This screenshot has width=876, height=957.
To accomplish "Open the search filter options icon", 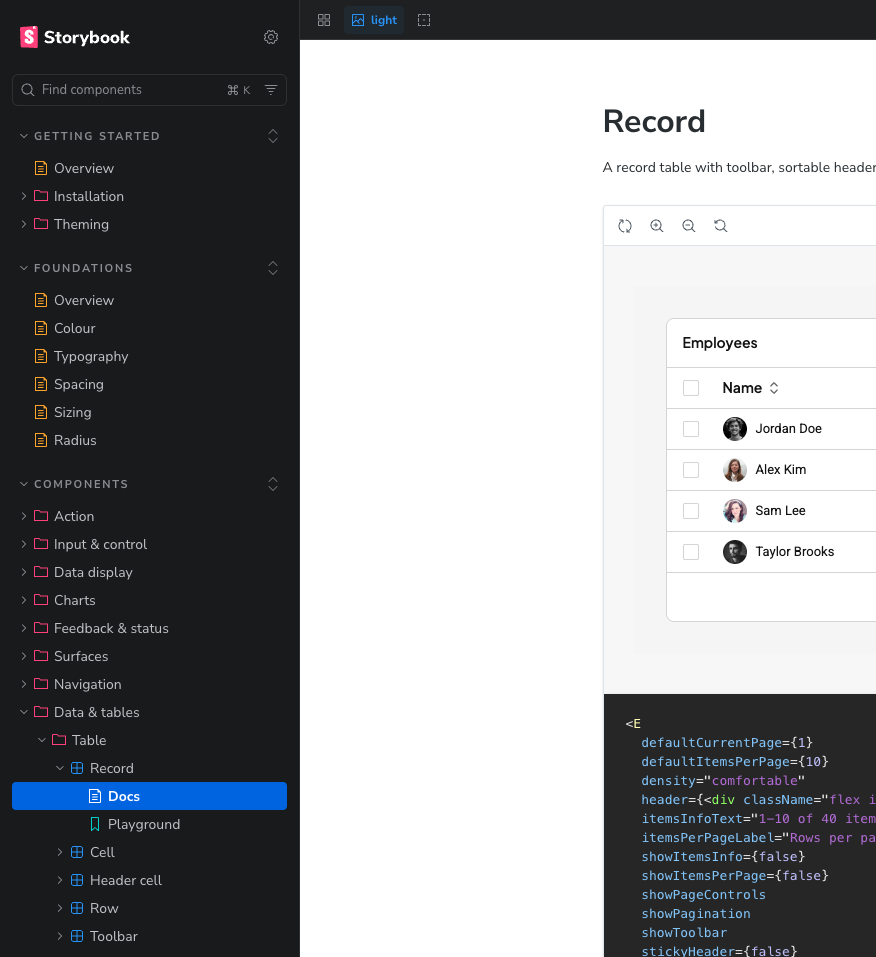I will pyautogui.click(x=271, y=90).
